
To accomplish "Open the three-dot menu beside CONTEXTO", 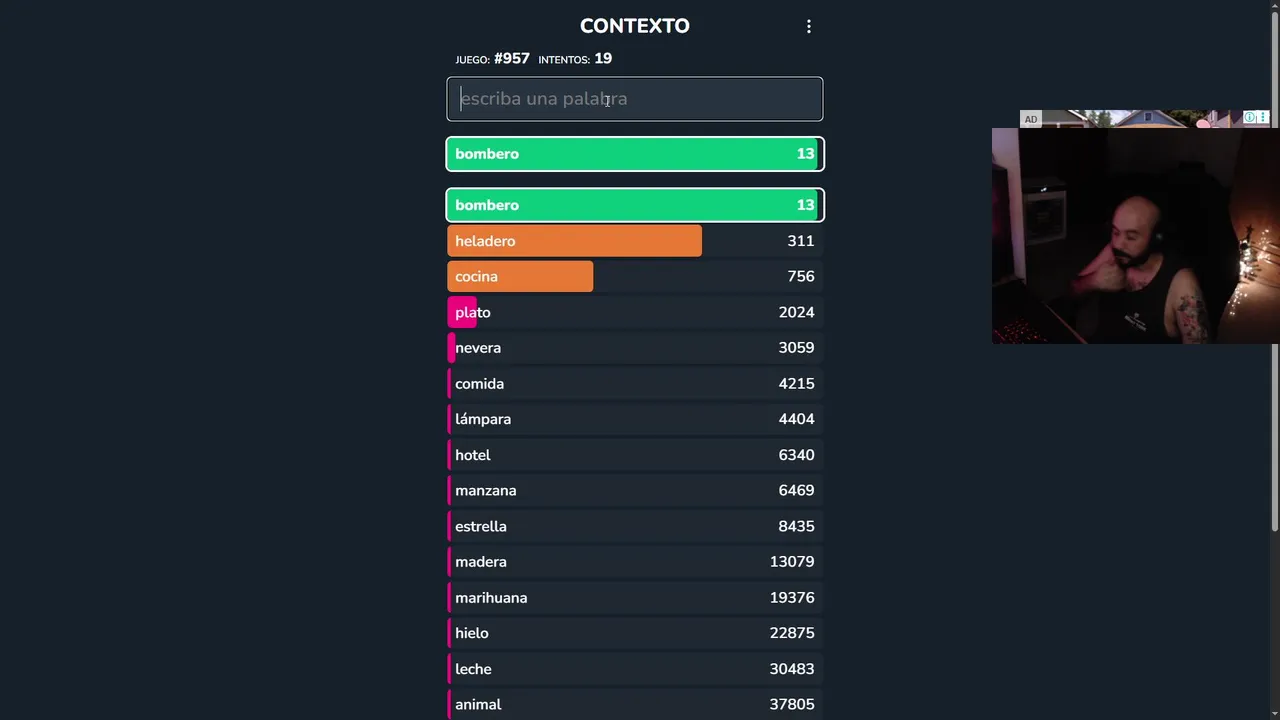I will pyautogui.click(x=809, y=27).
